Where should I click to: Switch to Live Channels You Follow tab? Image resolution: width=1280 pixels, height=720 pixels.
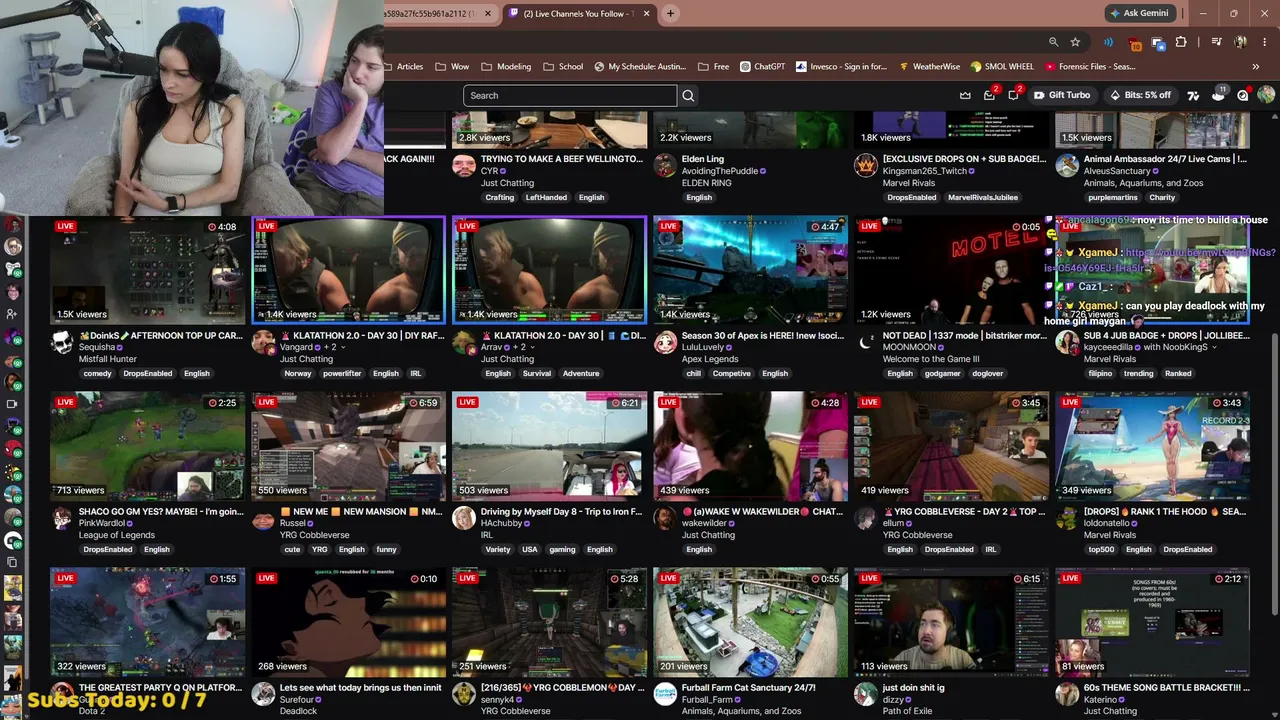(580, 13)
